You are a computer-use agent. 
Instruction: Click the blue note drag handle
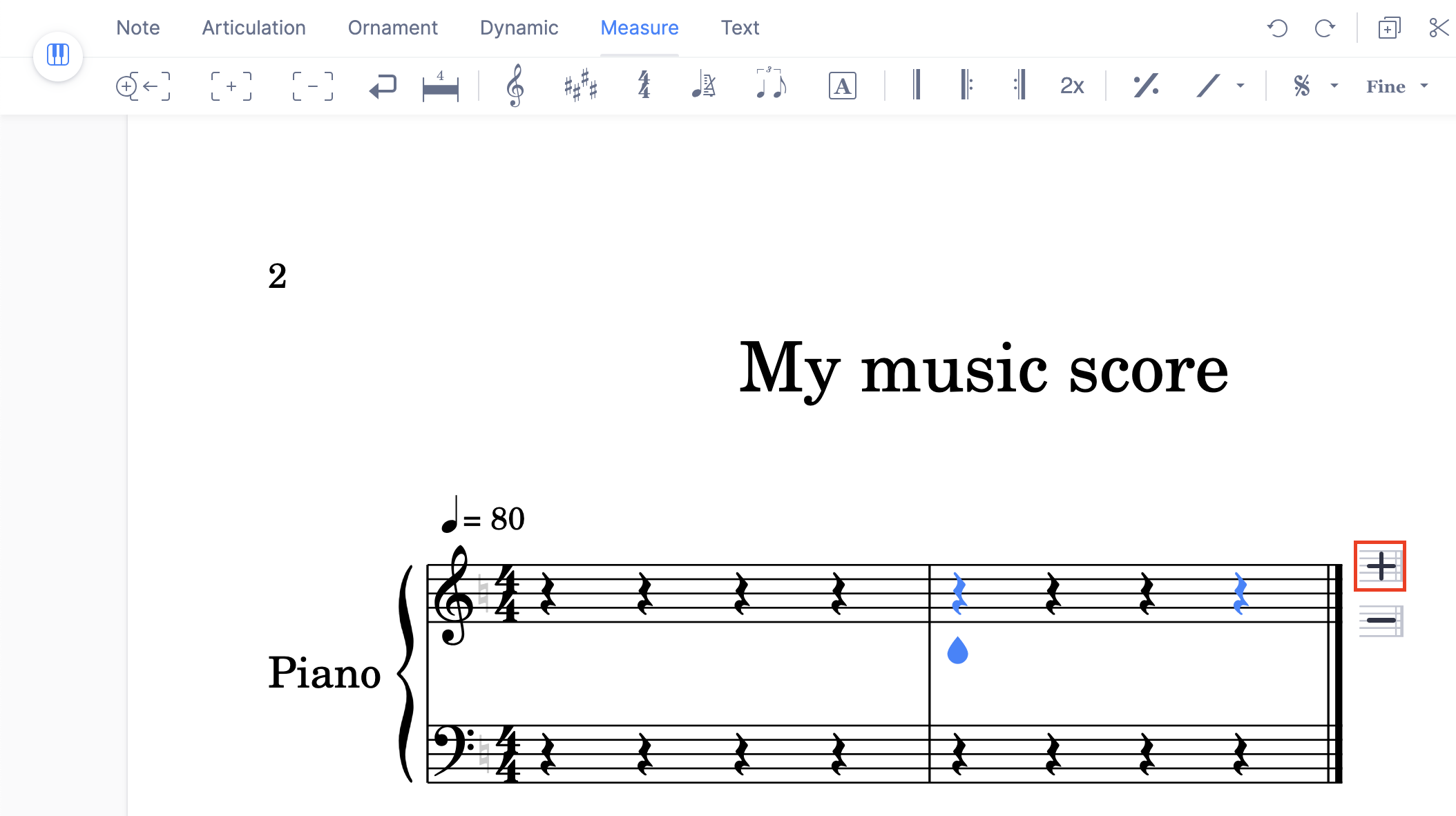tap(957, 650)
